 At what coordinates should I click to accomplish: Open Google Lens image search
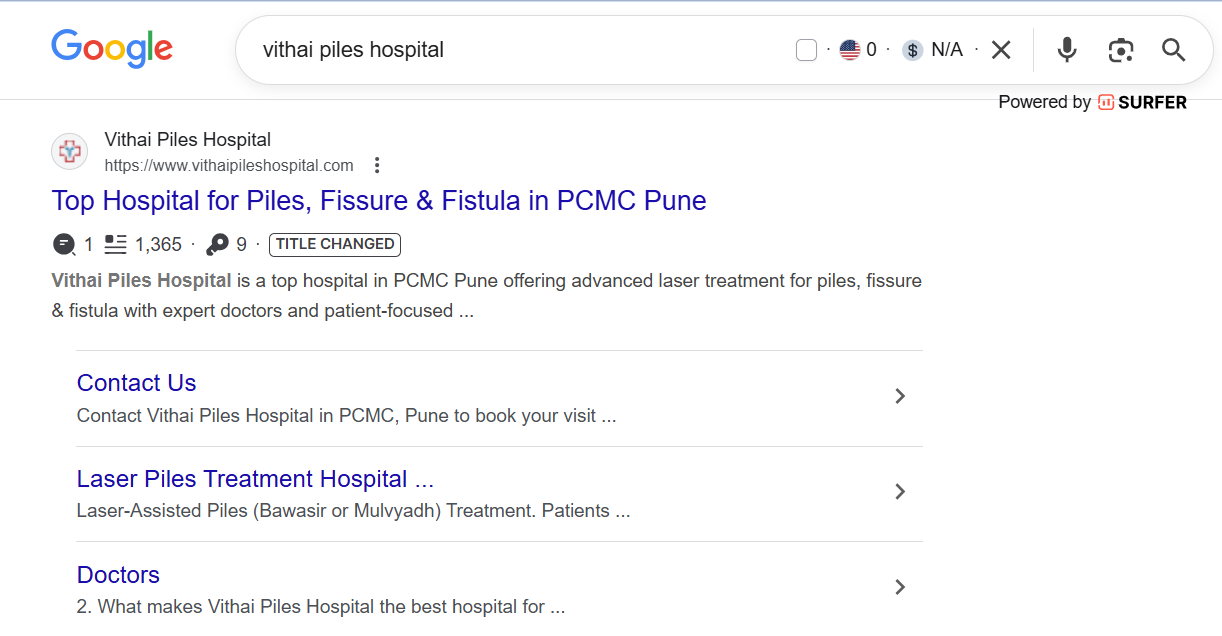[x=1121, y=50]
